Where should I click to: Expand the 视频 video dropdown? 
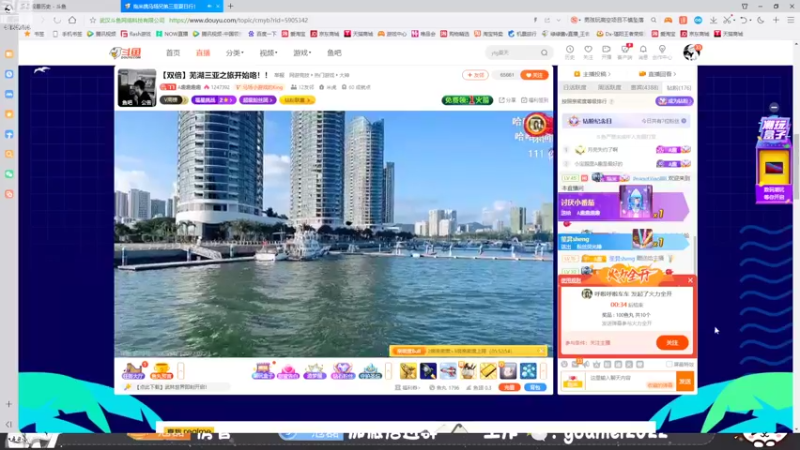268,53
